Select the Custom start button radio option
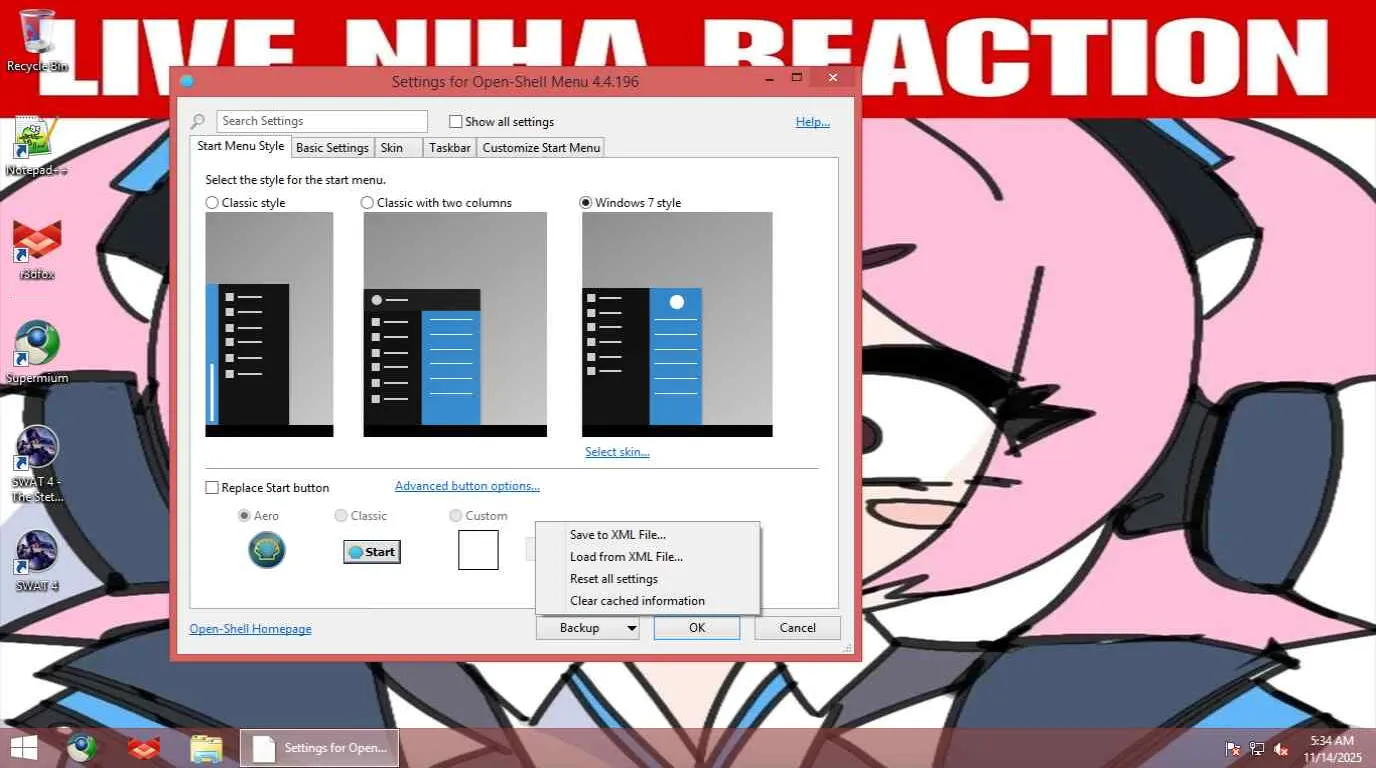This screenshot has height=768, width=1376. pyautogui.click(x=456, y=516)
